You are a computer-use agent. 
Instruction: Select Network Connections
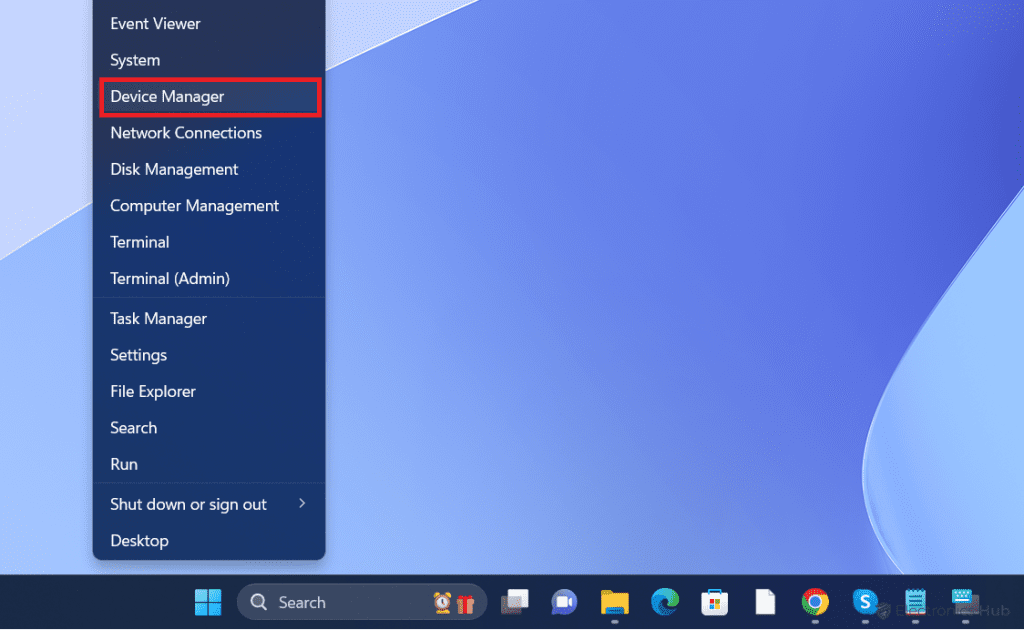coord(186,132)
